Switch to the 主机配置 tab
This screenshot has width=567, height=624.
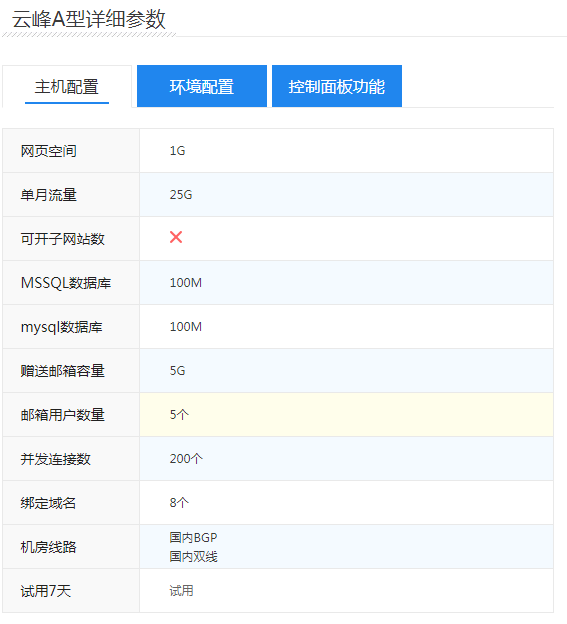[x=67, y=86]
